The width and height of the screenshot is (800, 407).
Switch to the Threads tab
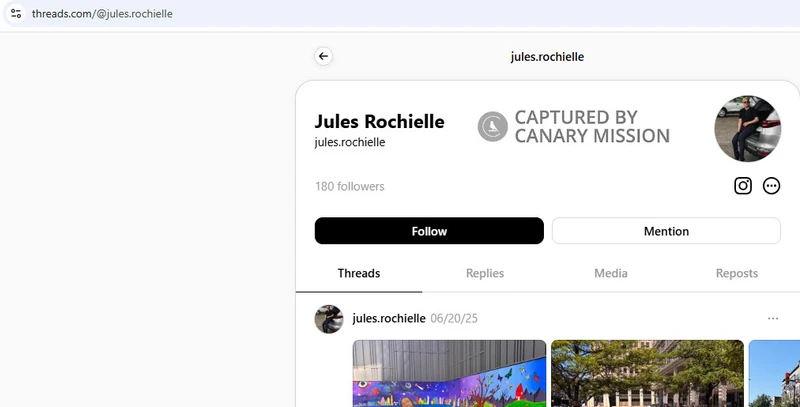click(359, 273)
